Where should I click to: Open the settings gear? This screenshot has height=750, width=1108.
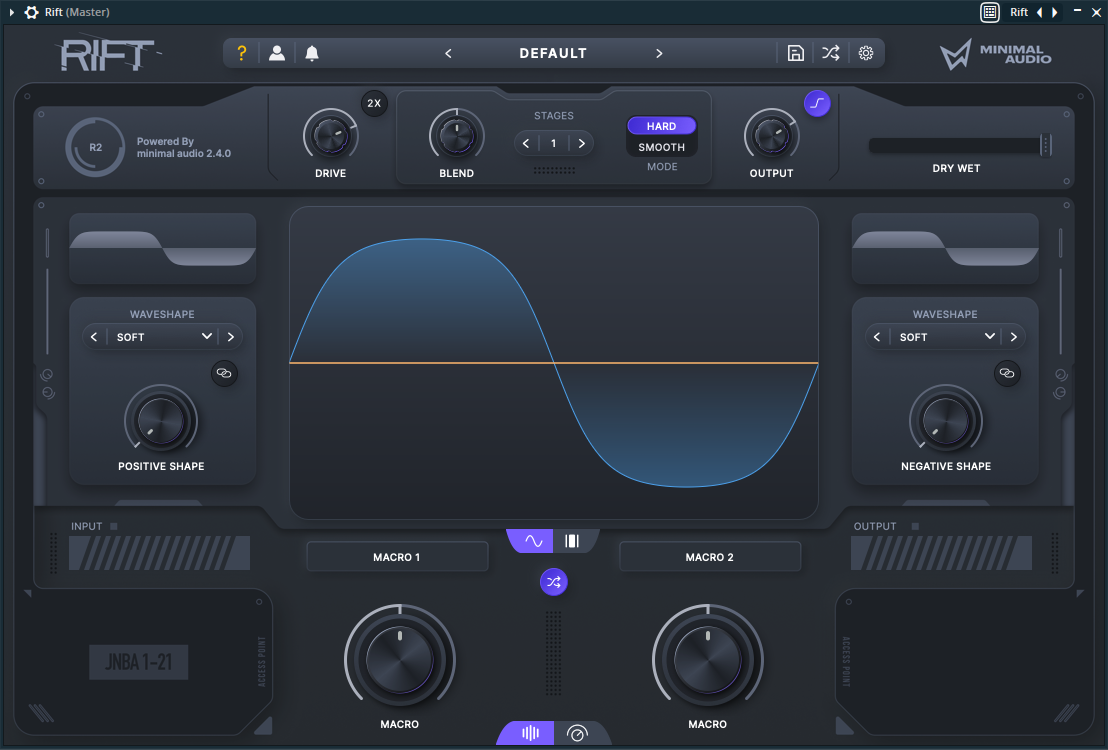(865, 53)
